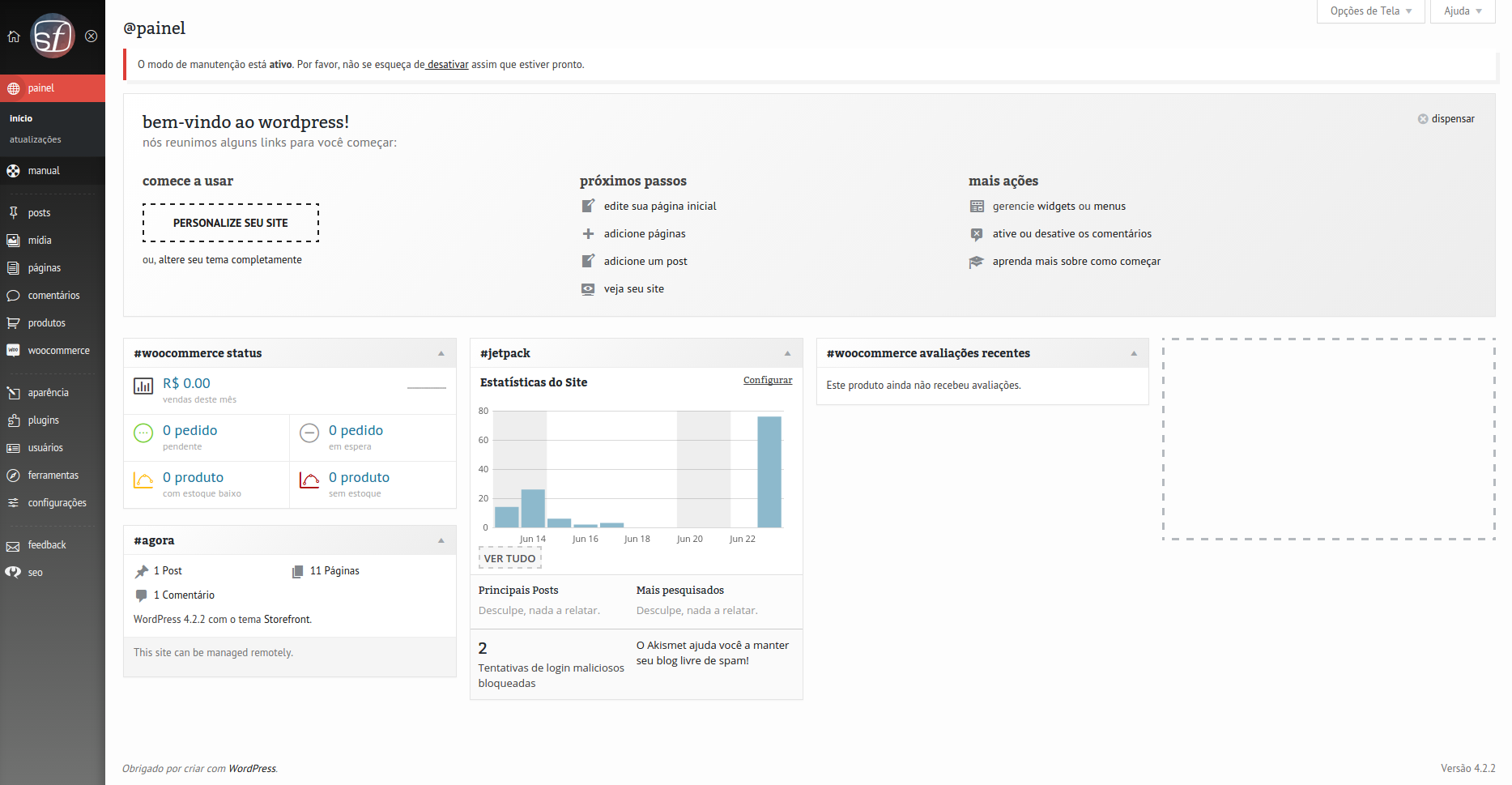
Task: Open the configurações menu label
Action: pos(57,503)
